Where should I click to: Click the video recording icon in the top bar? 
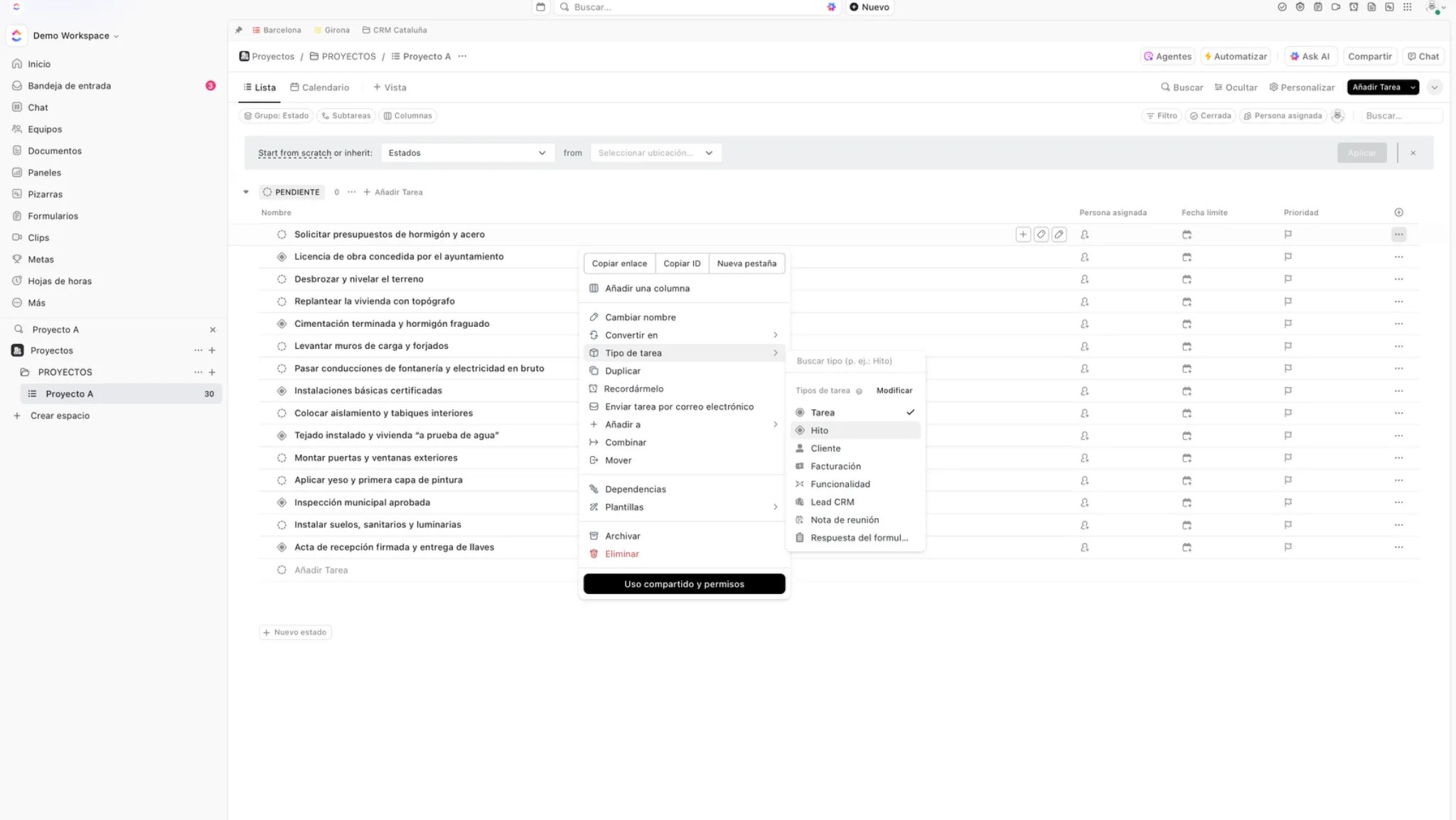point(1337,7)
